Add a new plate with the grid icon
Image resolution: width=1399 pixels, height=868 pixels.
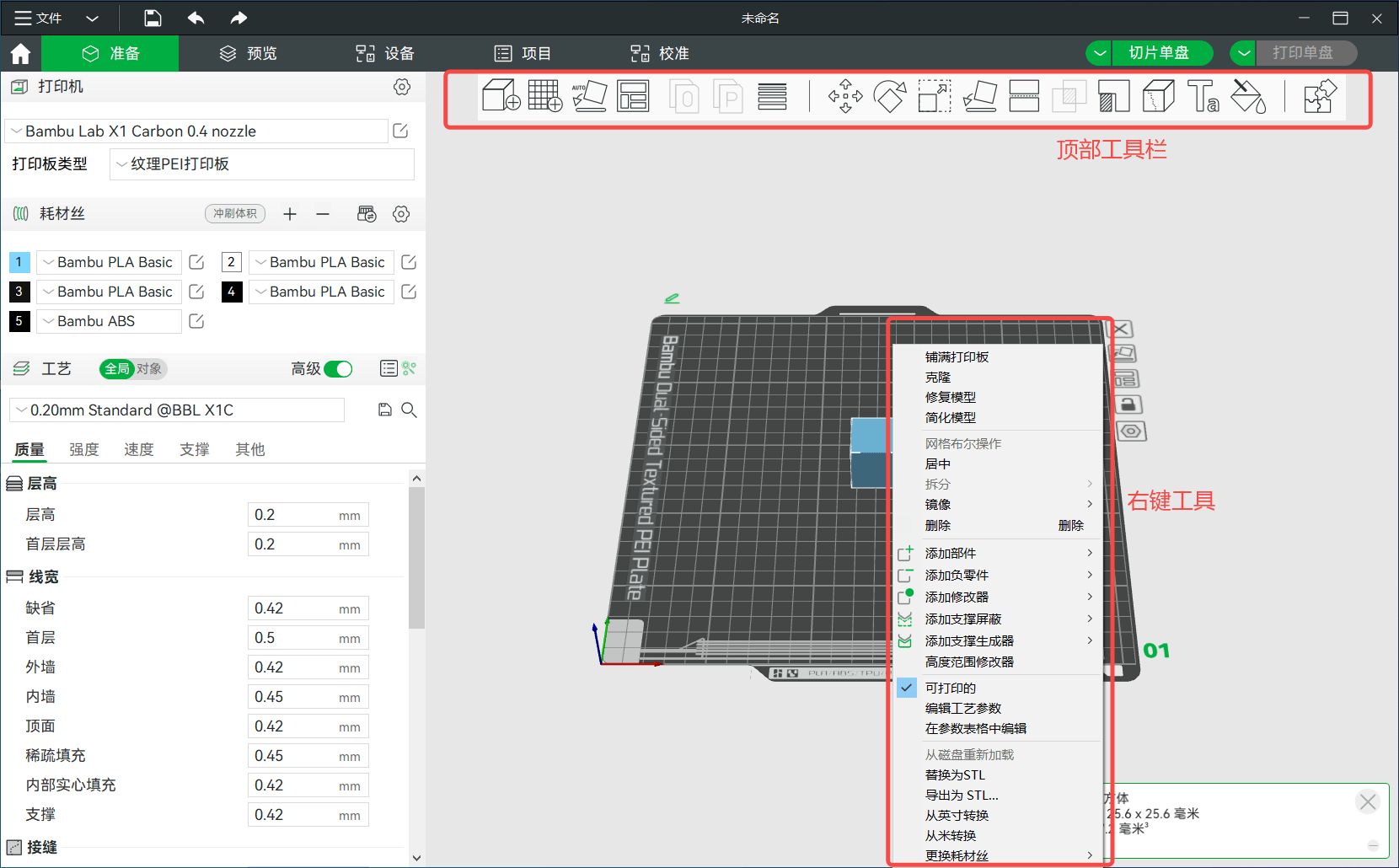pyautogui.click(x=544, y=96)
